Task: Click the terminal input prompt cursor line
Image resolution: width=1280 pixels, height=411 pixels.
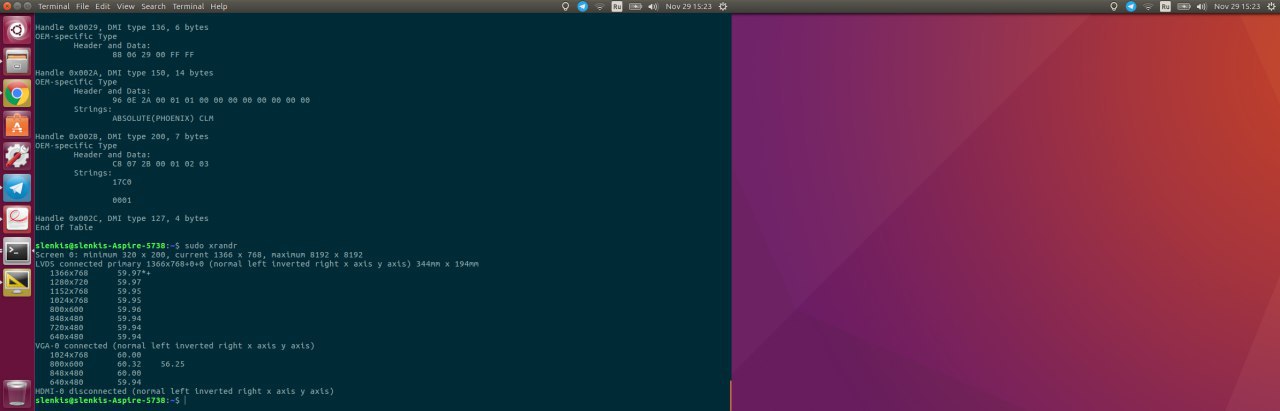Action: 110,400
